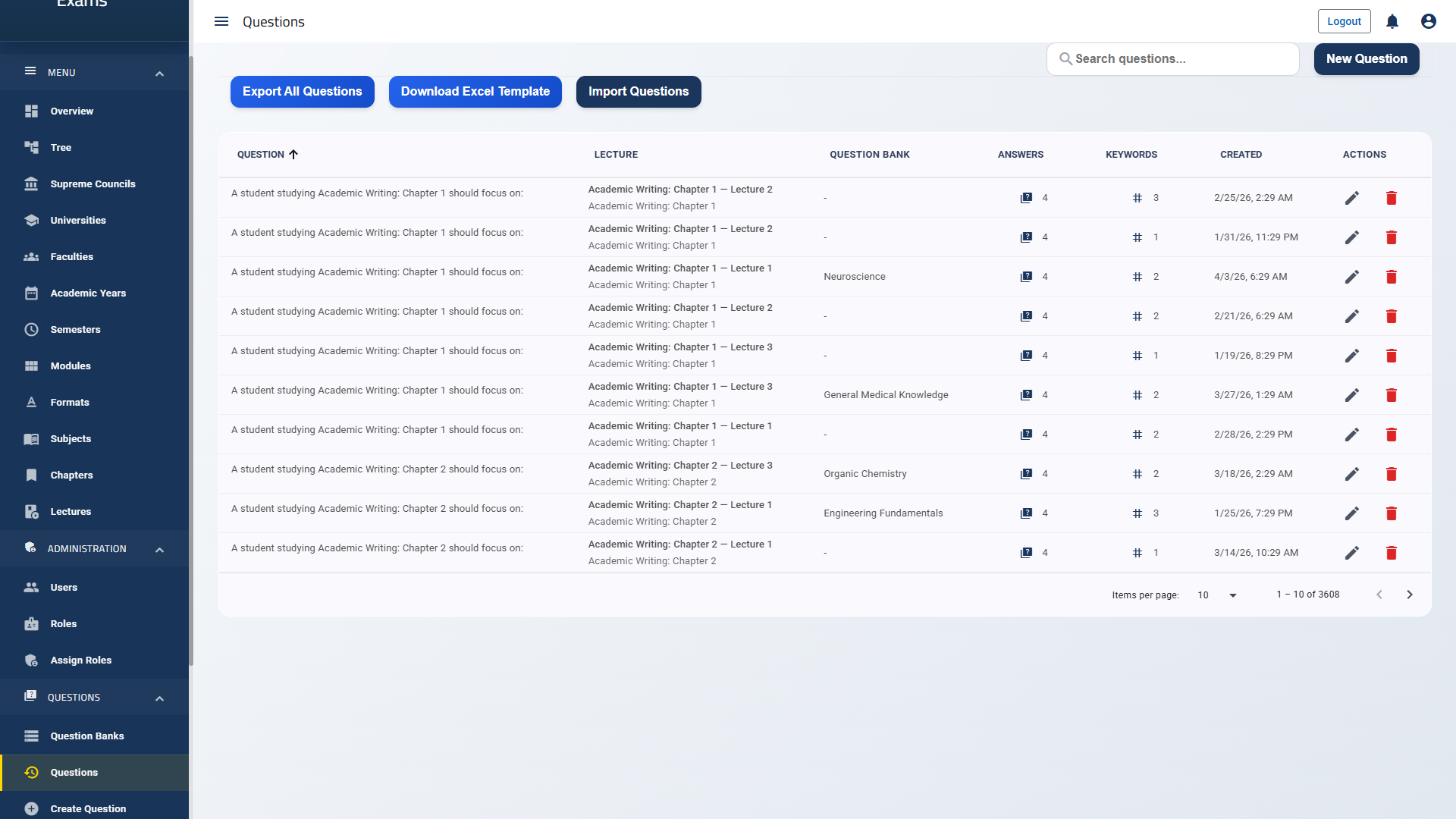1456x819 pixels.
Task: Click the Lectures sidebar icon
Action: pos(30,511)
